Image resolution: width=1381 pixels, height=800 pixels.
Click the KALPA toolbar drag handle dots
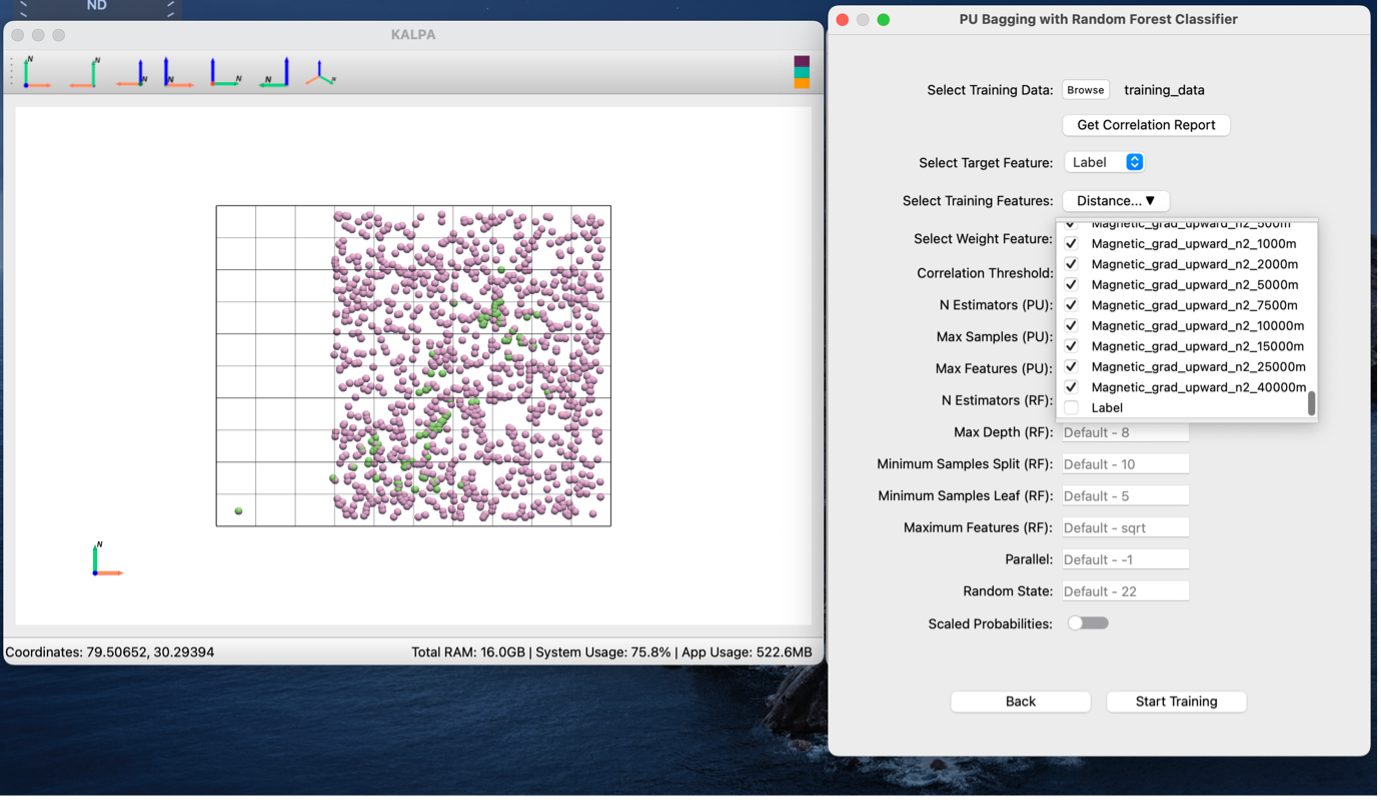[x=12, y=73]
